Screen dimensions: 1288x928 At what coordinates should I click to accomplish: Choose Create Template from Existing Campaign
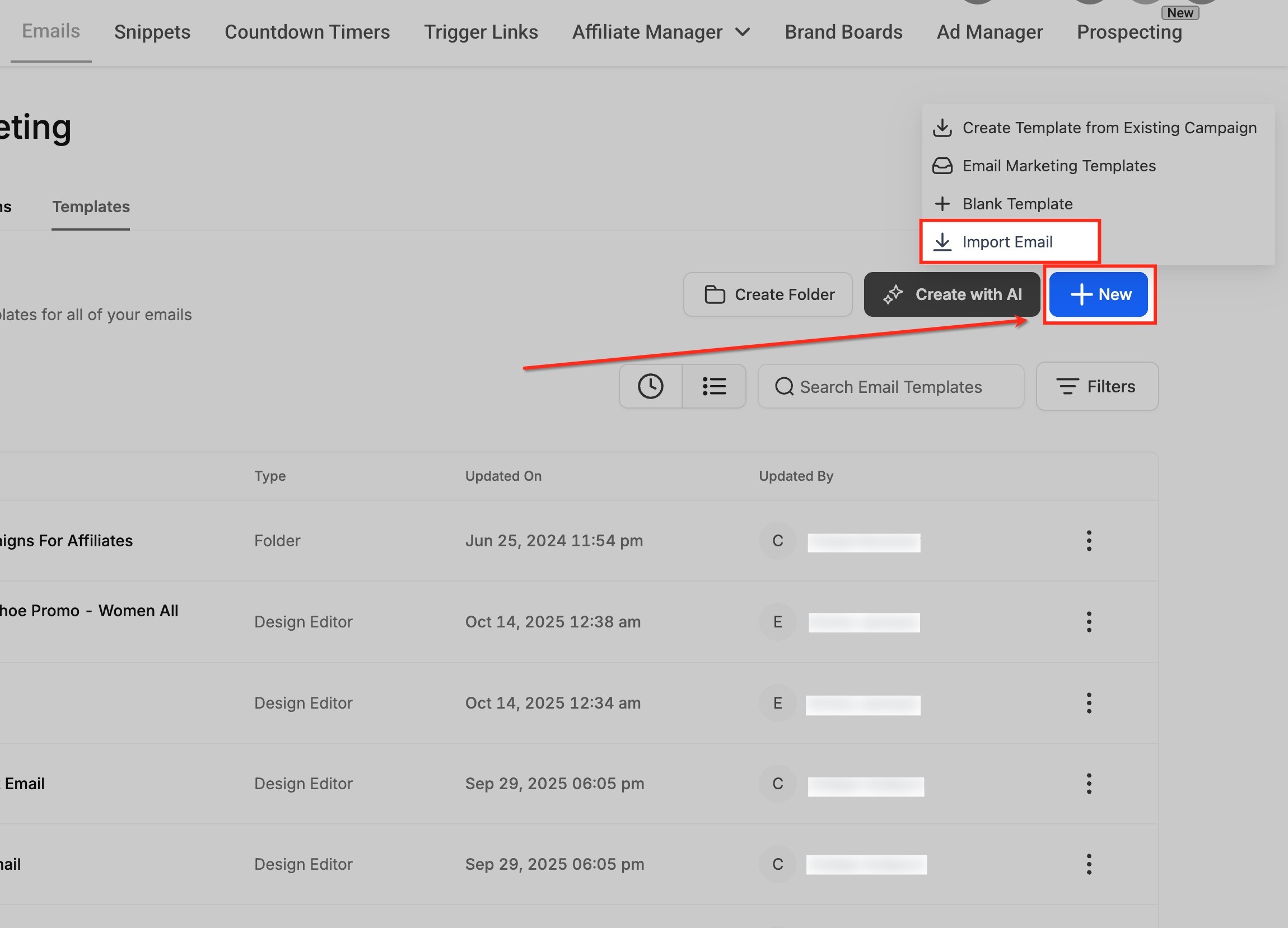point(1109,128)
